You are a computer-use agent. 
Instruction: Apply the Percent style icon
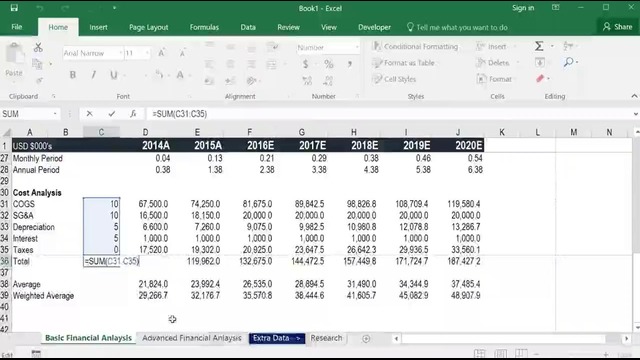329,64
